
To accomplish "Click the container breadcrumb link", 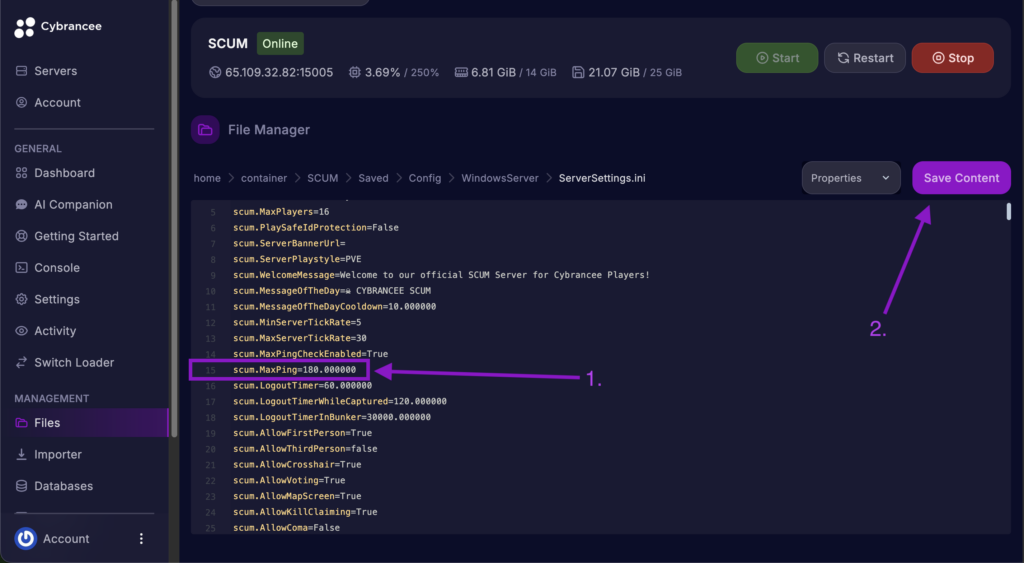I will pos(264,178).
